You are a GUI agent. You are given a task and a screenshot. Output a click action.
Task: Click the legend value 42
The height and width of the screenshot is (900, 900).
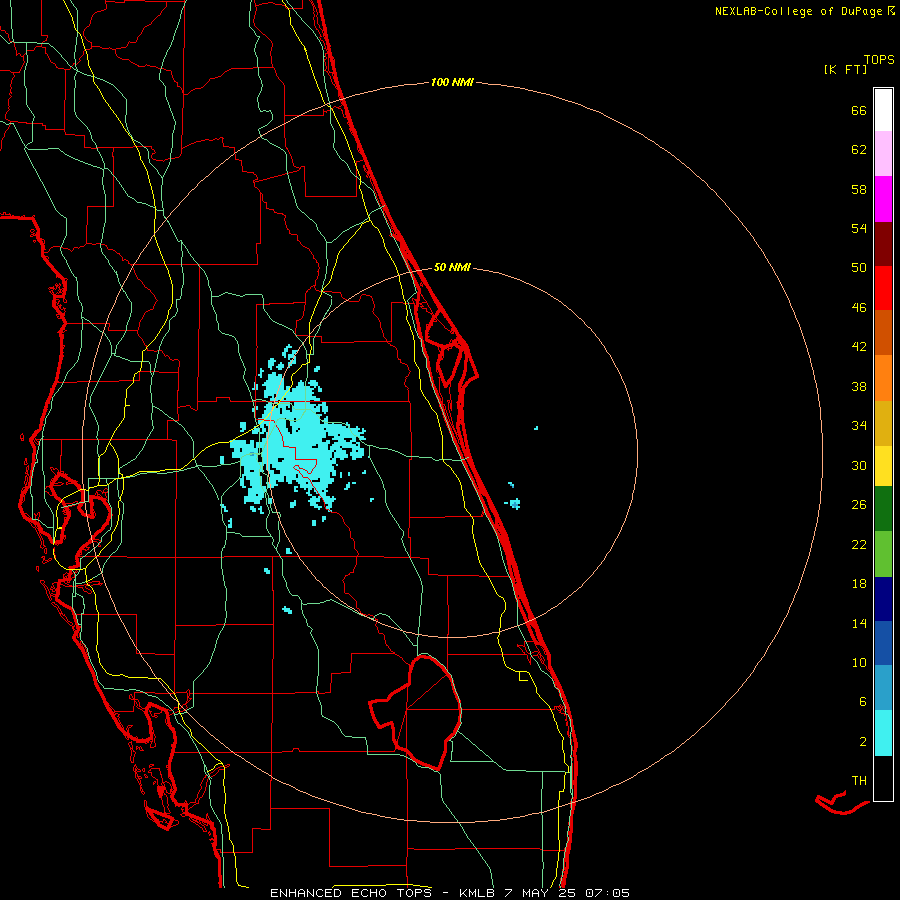point(859,347)
